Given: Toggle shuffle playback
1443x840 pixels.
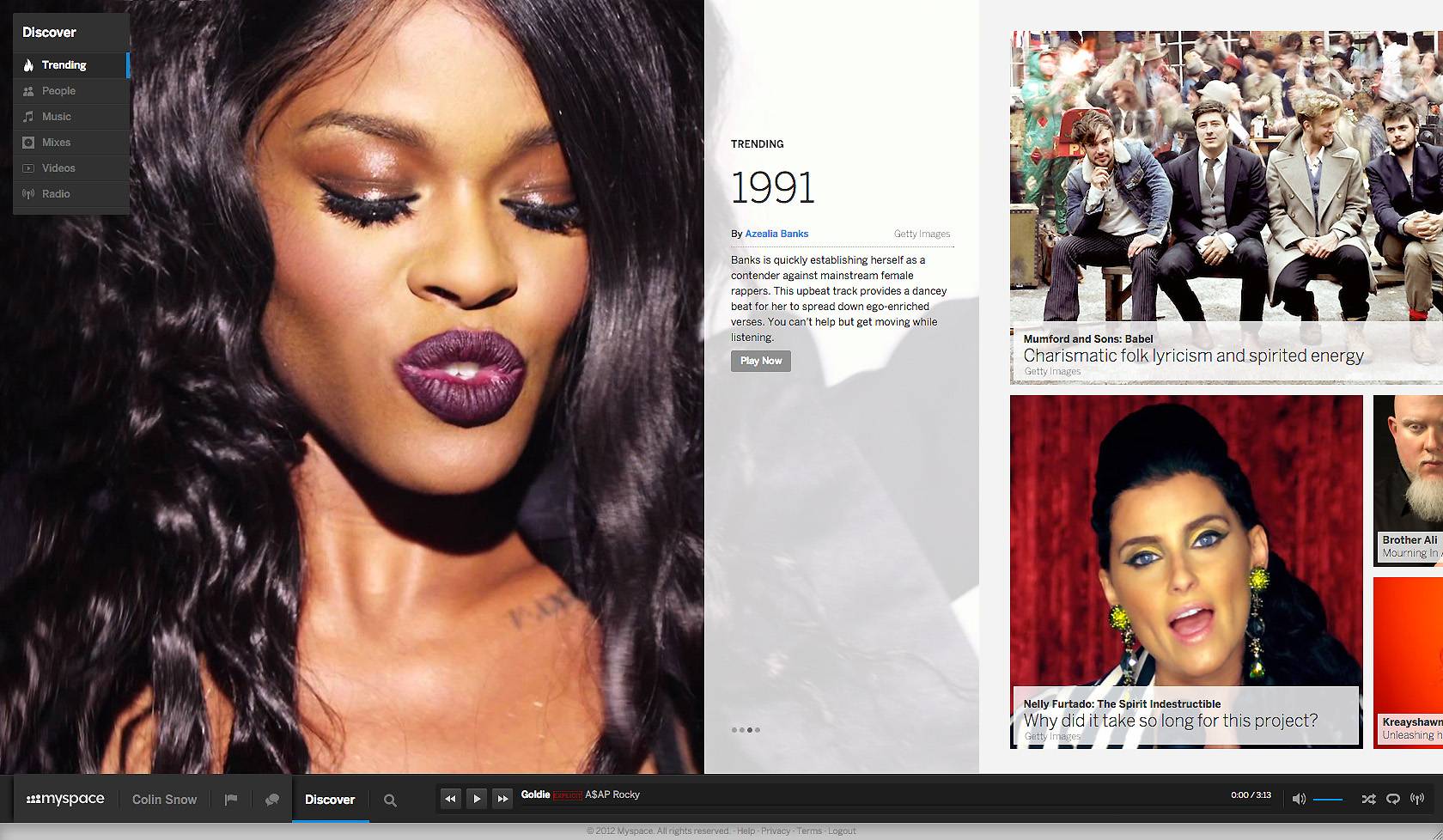Looking at the screenshot, I should click(x=1368, y=799).
